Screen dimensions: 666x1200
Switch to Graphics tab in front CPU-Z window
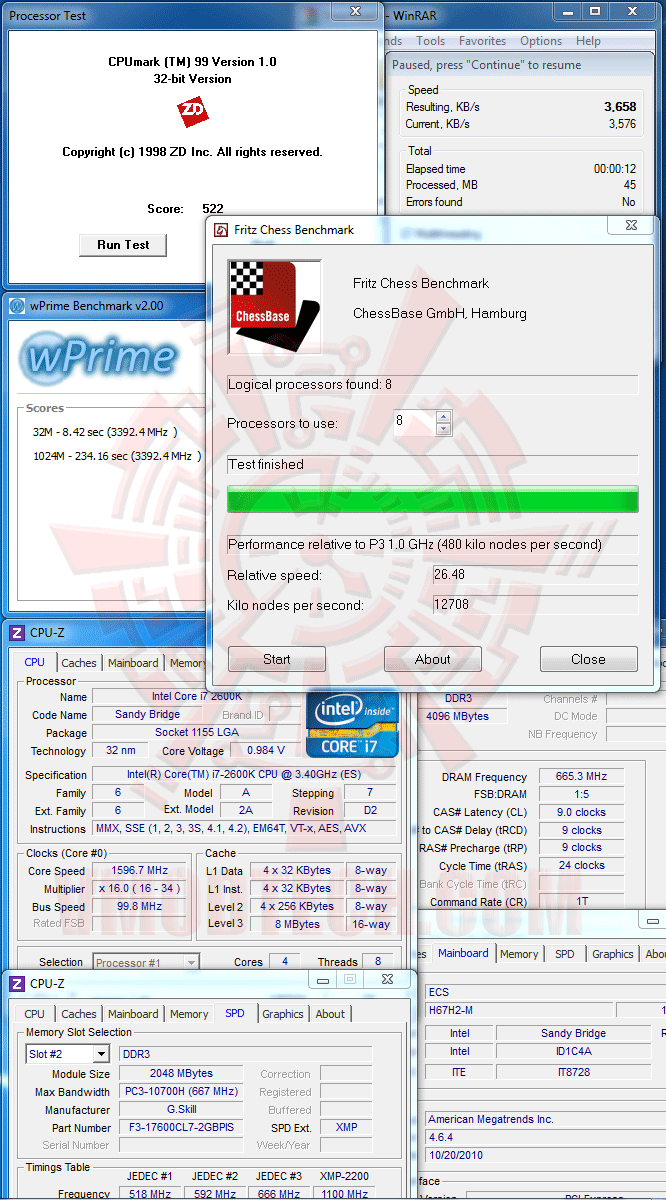(x=282, y=1014)
